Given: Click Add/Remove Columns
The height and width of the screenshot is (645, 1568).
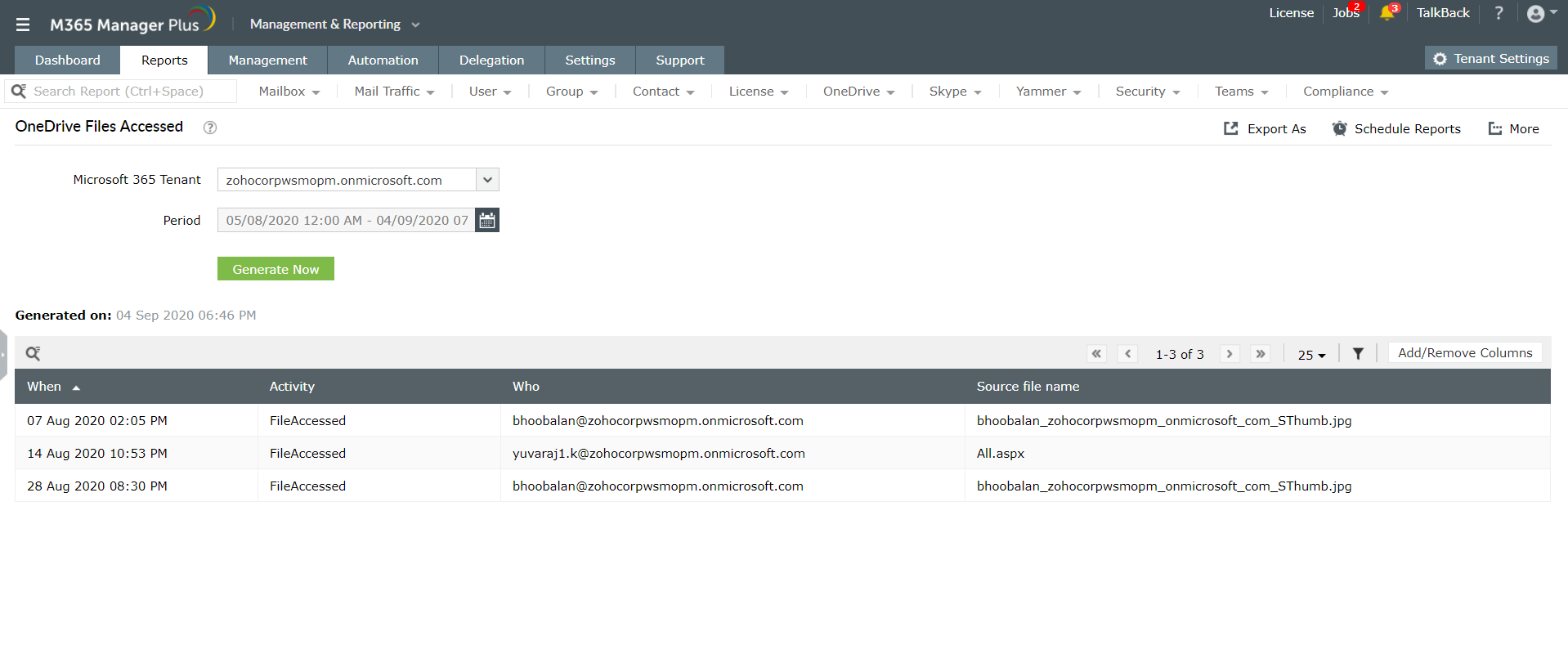Looking at the screenshot, I should [1465, 353].
